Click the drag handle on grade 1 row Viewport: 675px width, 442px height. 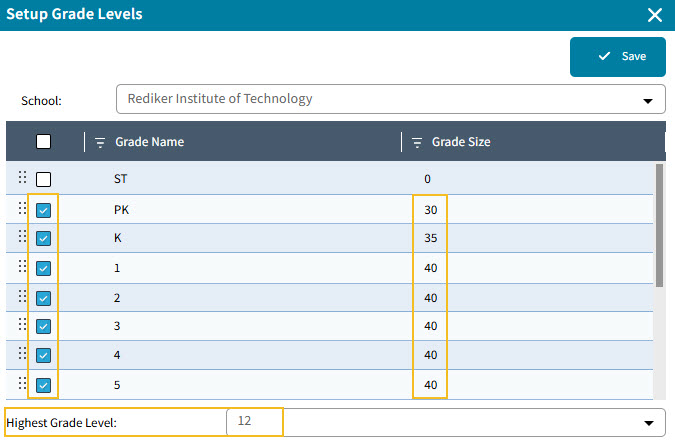click(22, 266)
